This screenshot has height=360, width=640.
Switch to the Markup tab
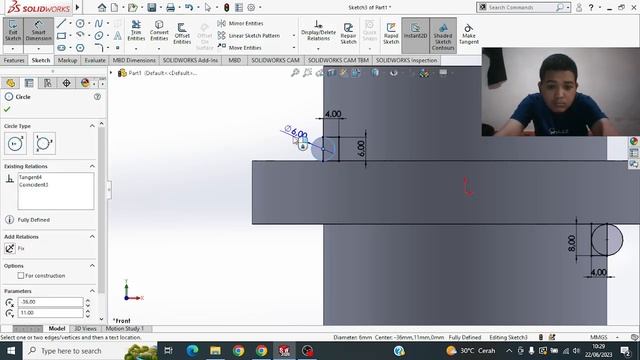coord(67,60)
